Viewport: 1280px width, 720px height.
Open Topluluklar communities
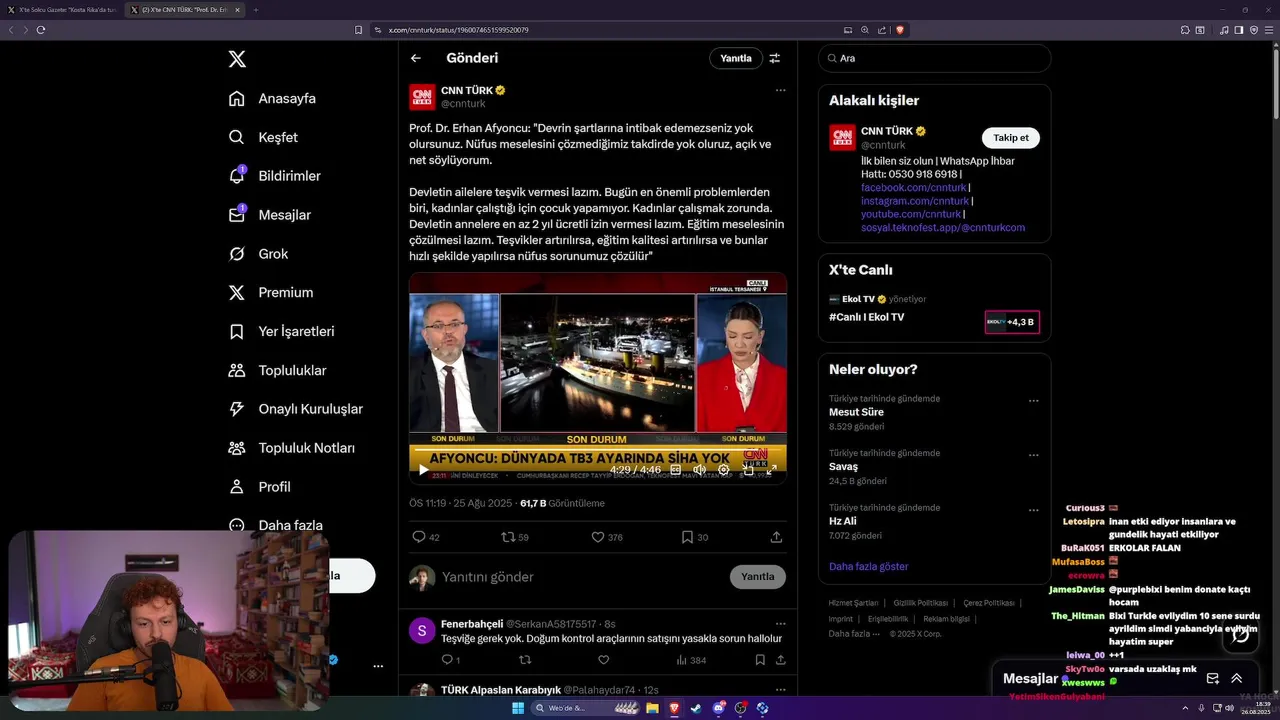pos(277,370)
